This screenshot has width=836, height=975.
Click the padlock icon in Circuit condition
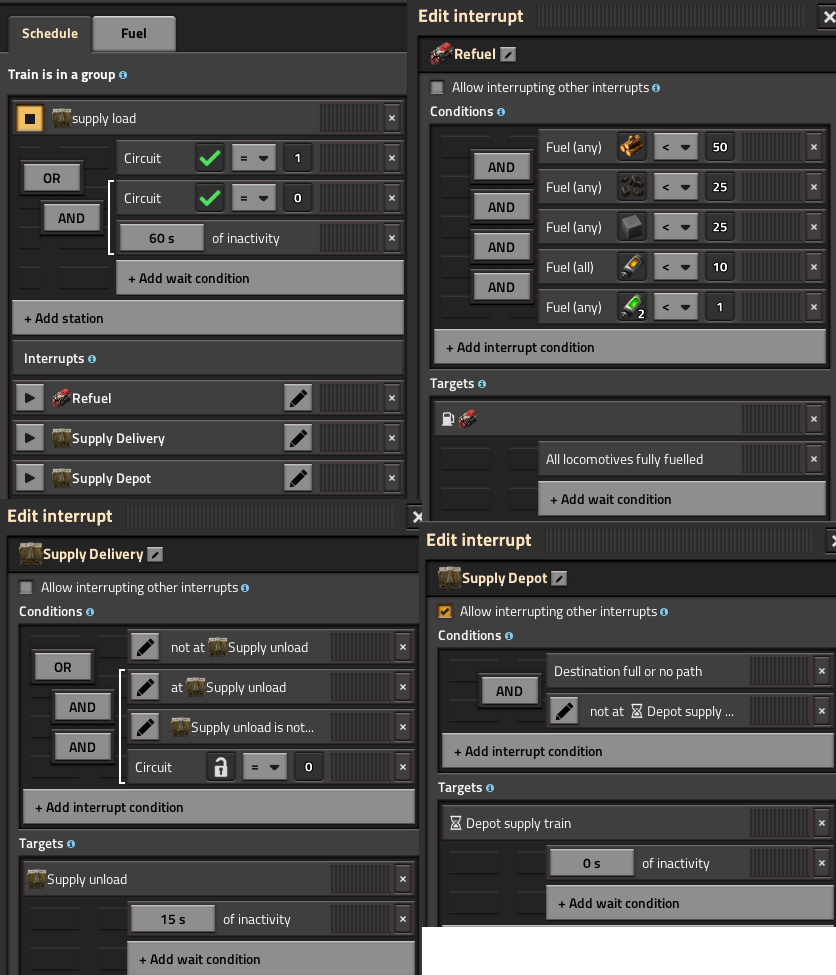coord(220,767)
